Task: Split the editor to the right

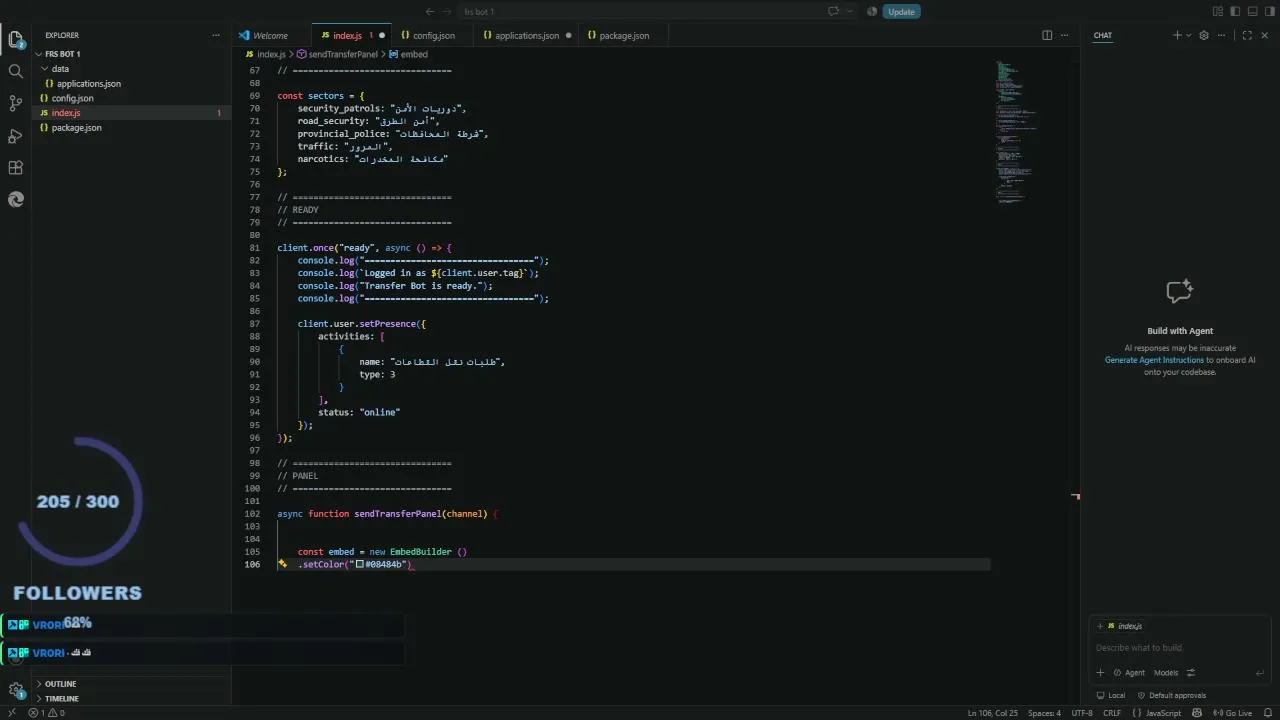Action: tap(1047, 35)
